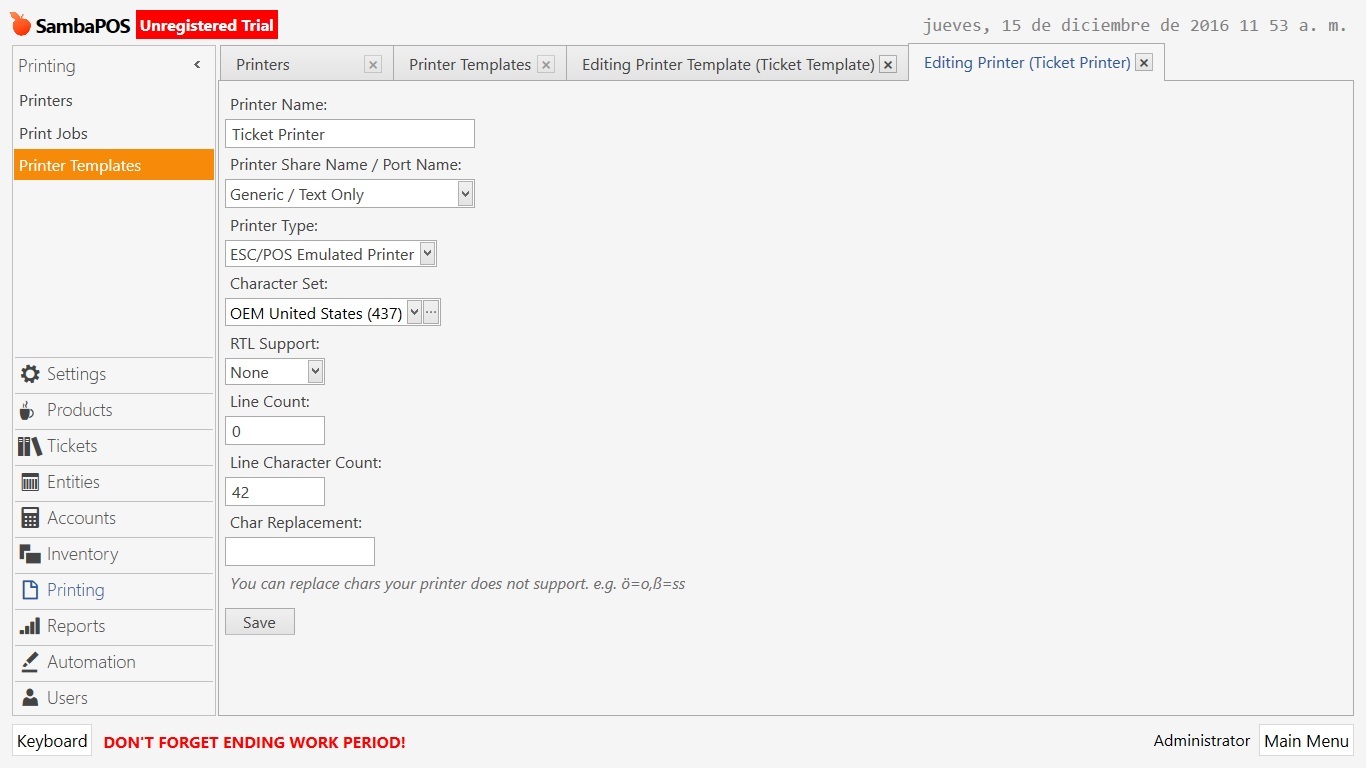
Task: Select the Settings gear icon in sidebar
Action: point(31,374)
